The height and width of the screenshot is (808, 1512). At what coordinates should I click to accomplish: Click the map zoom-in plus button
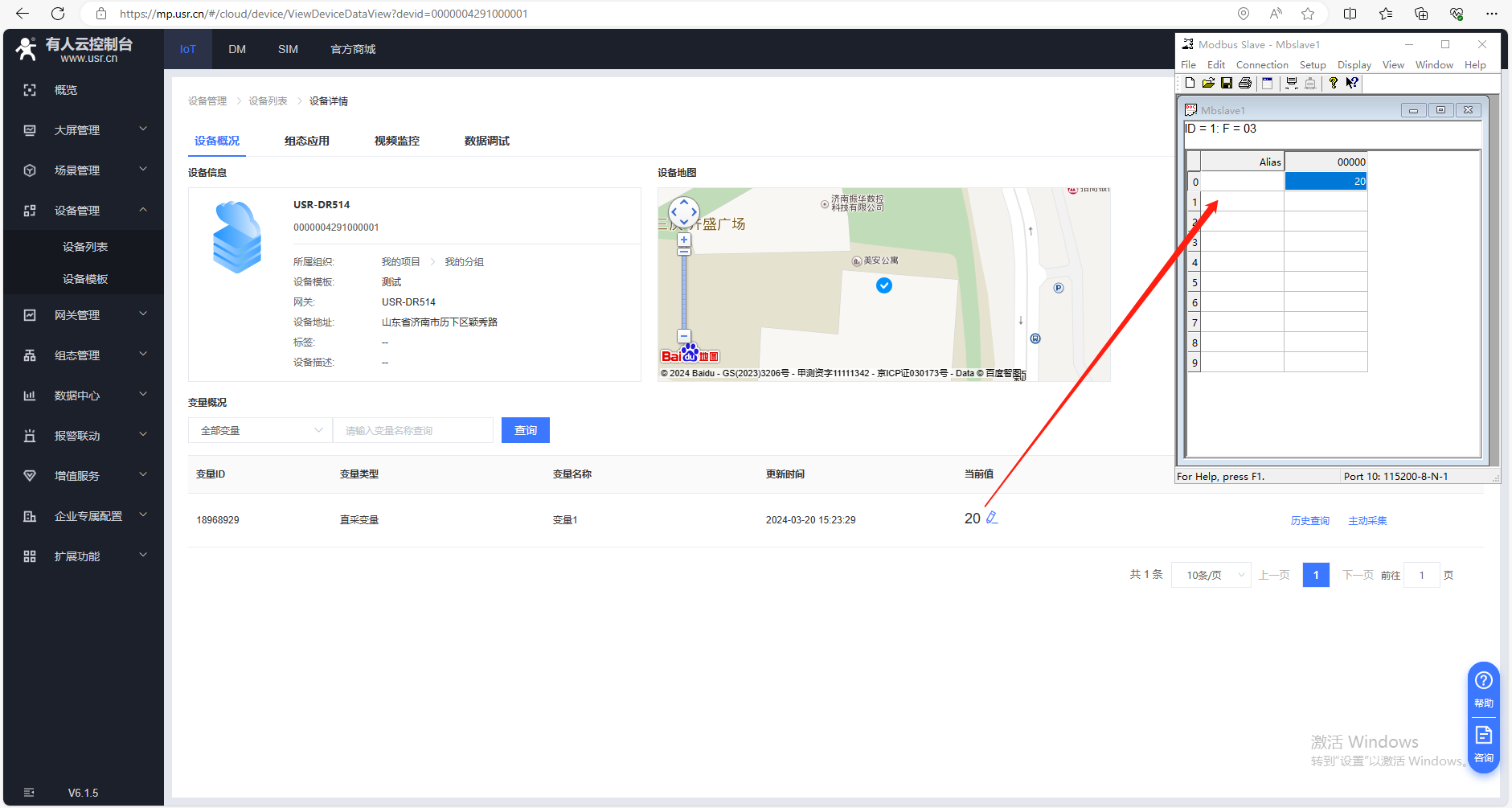(x=684, y=240)
